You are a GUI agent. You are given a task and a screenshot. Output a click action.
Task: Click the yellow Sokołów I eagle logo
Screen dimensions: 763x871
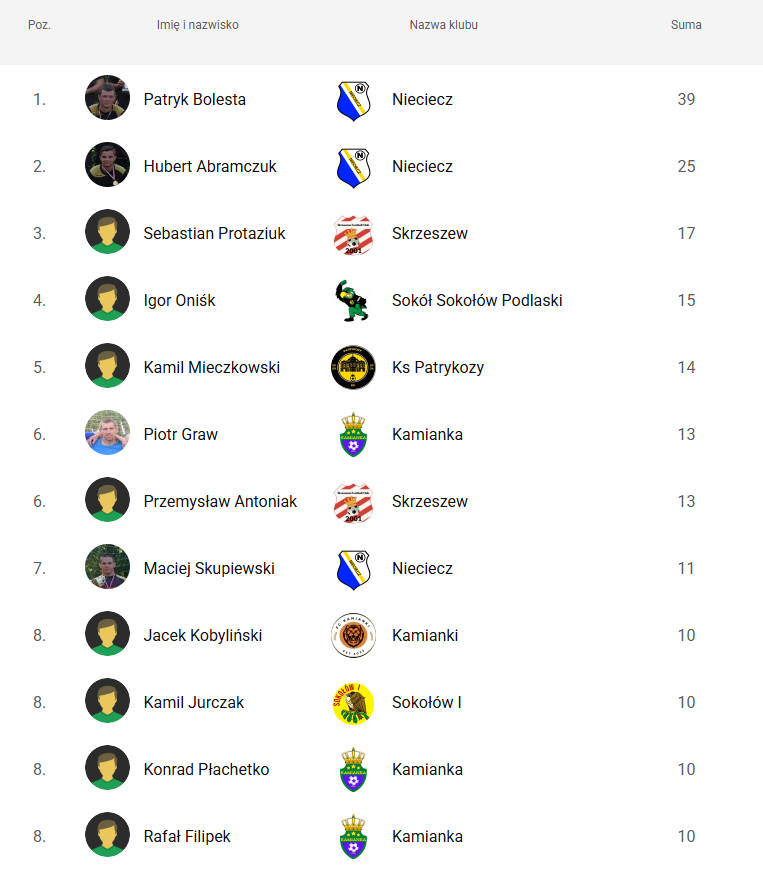click(x=353, y=703)
